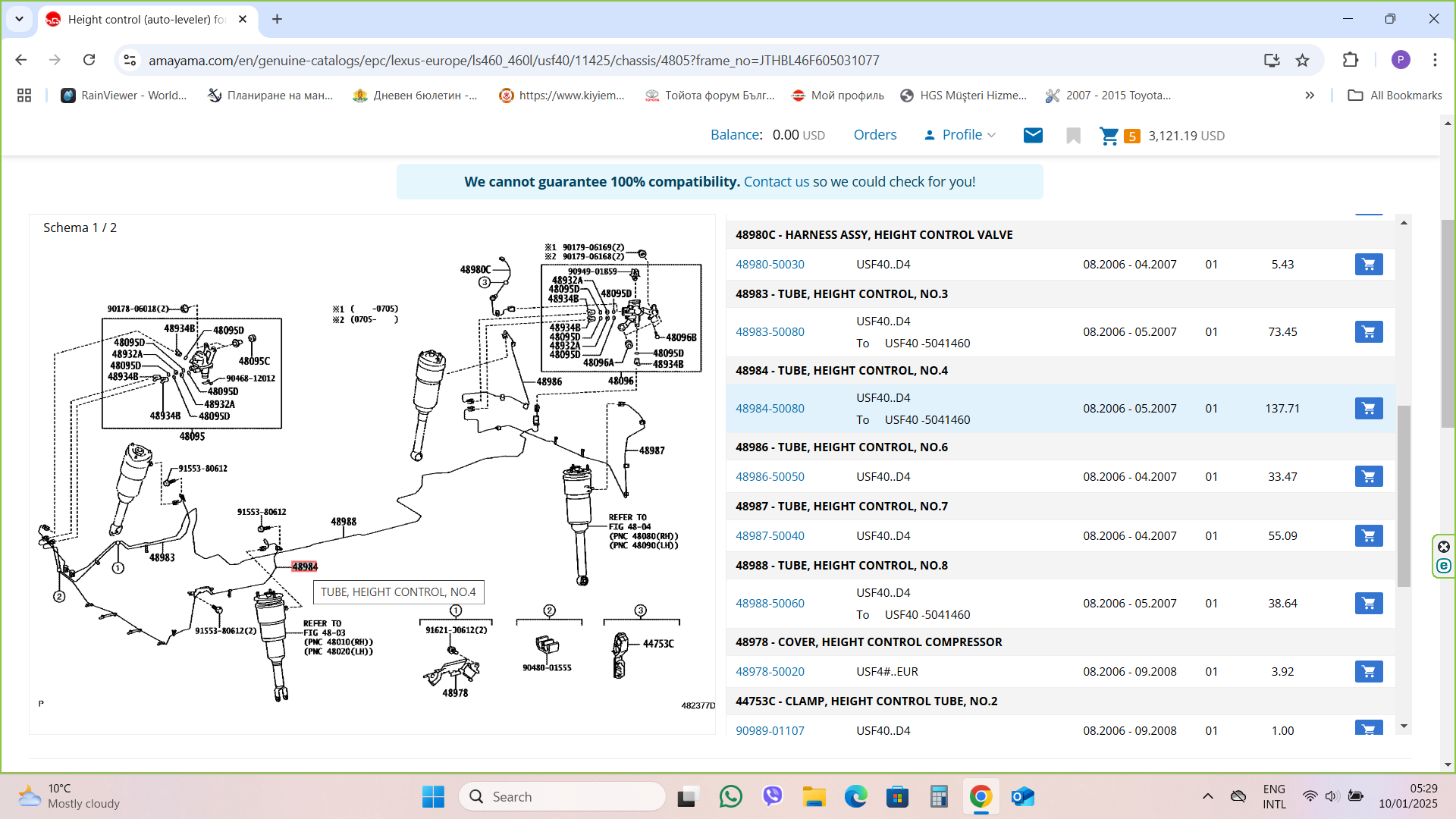Click the install app icon in address bar
This screenshot has height=819, width=1456.
[1272, 60]
